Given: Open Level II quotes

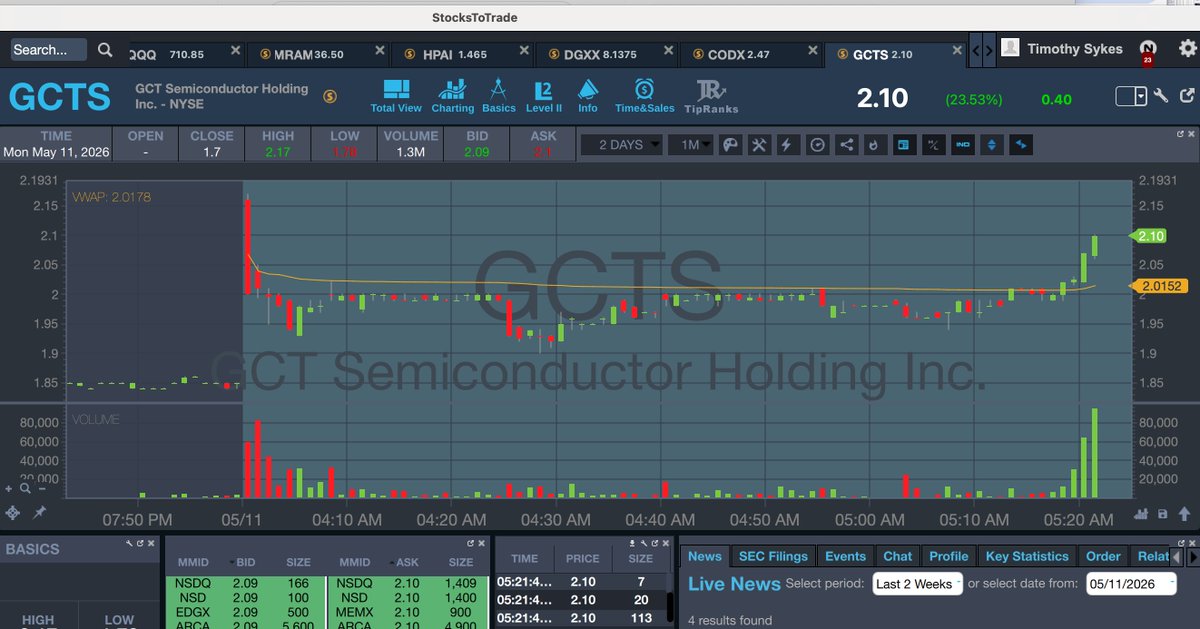Looking at the screenshot, I should tap(544, 96).
